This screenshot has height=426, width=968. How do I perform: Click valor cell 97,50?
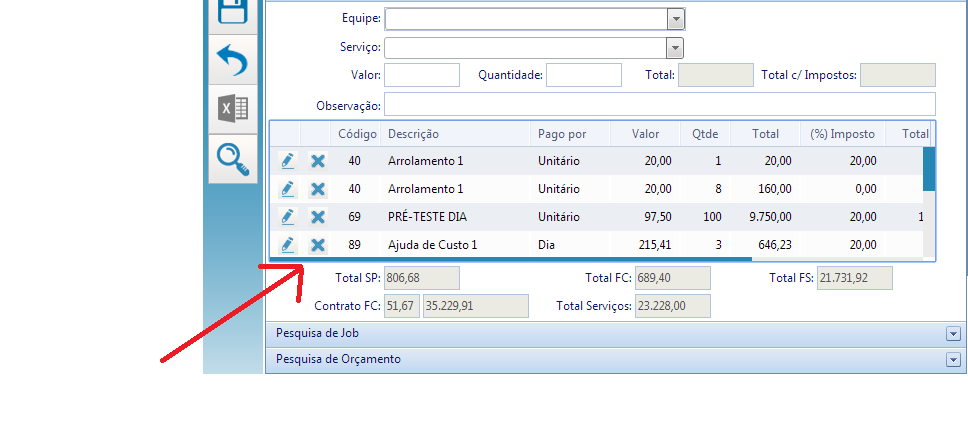point(657,217)
